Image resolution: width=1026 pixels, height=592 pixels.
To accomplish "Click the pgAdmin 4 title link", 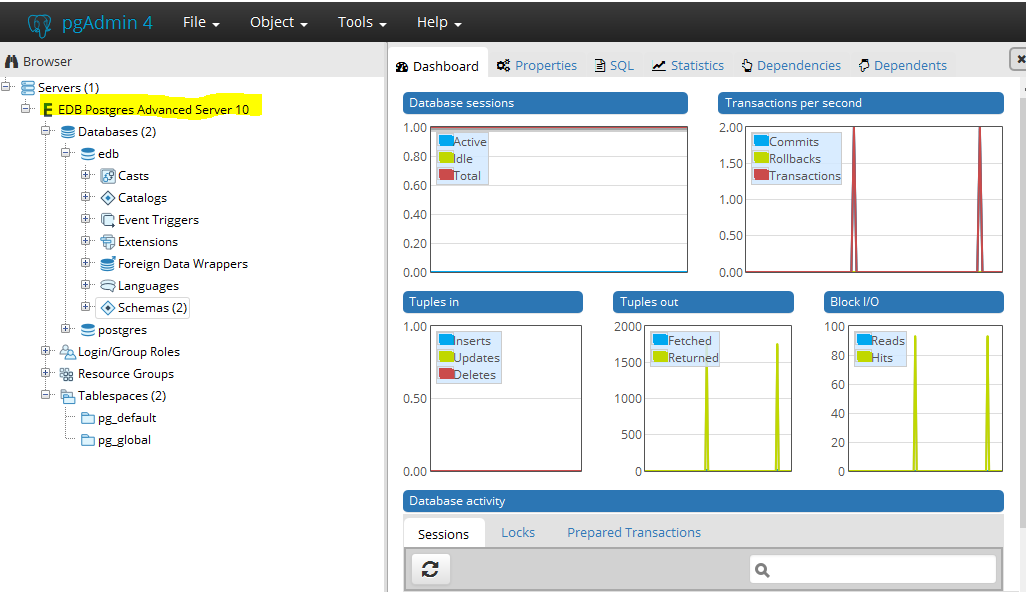I will (107, 23).
